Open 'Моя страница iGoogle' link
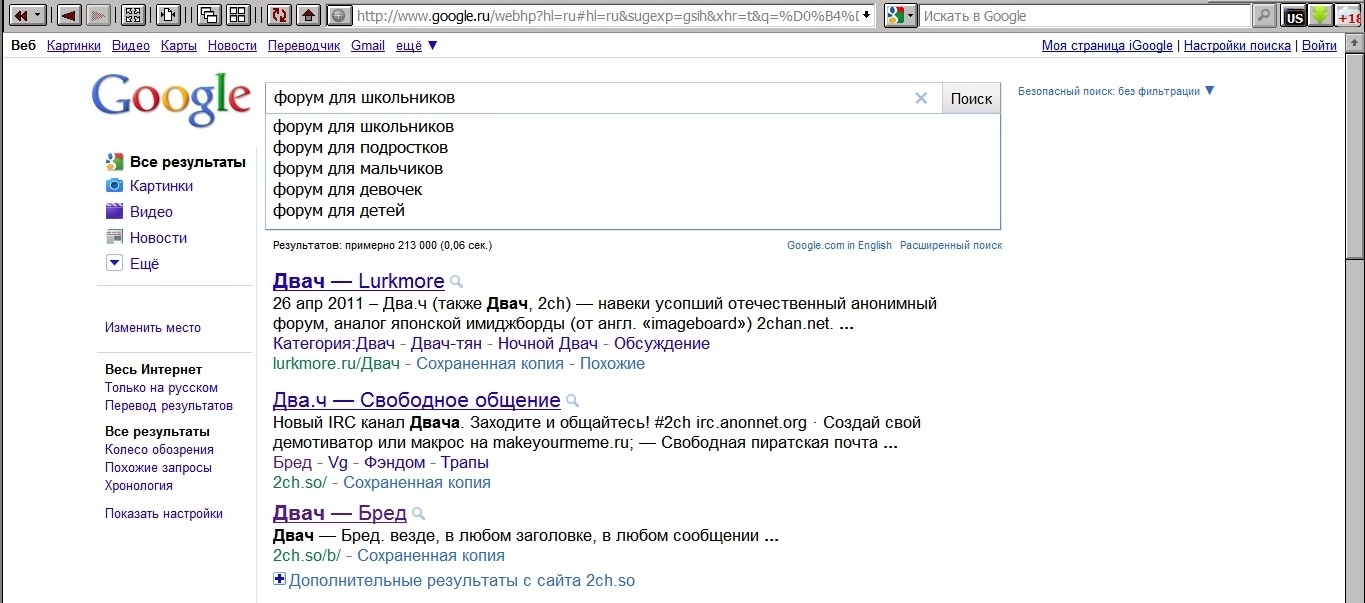The height and width of the screenshot is (603, 1365). [1107, 45]
